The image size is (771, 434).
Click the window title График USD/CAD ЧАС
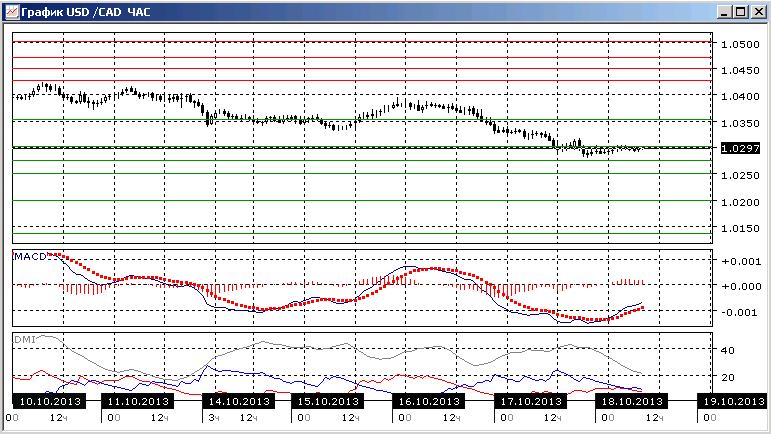click(x=86, y=12)
